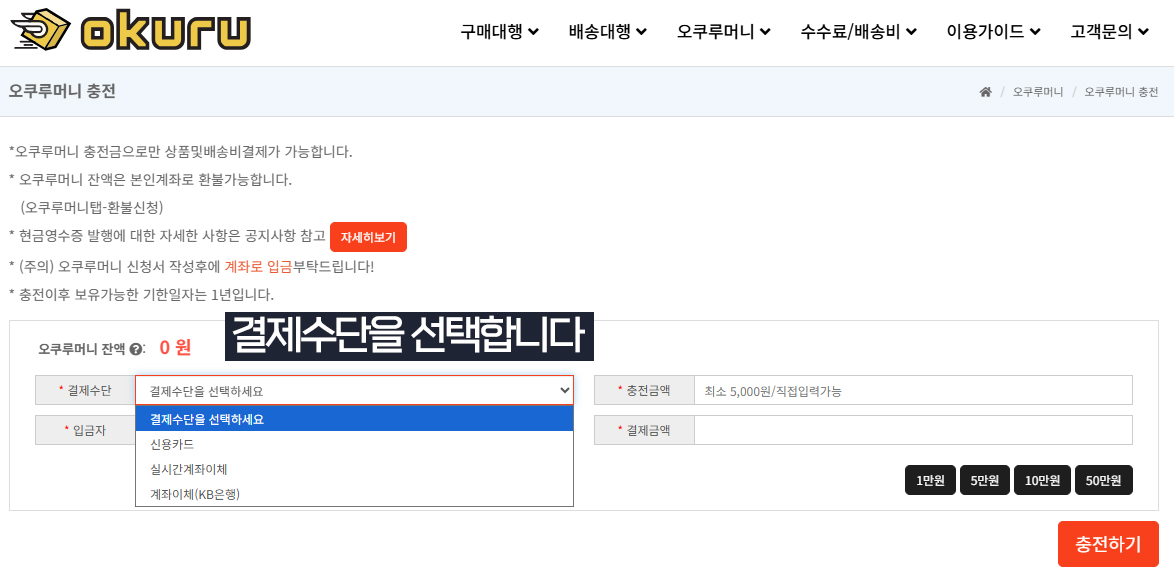1174x578 pixels.
Task: Click the home icon in breadcrumb
Action: point(985,92)
